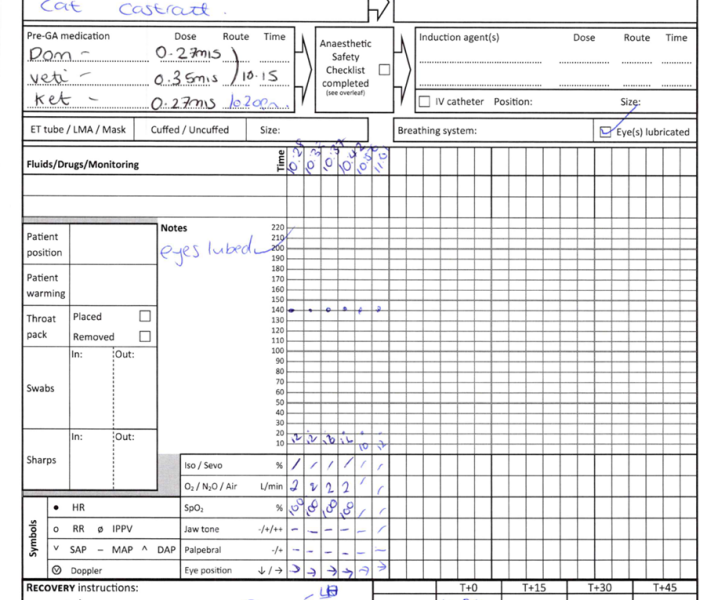This screenshot has width=725, height=600.
Task: Click the handwritten 'Dom' medication entry
Action: pyautogui.click(x=58, y=54)
